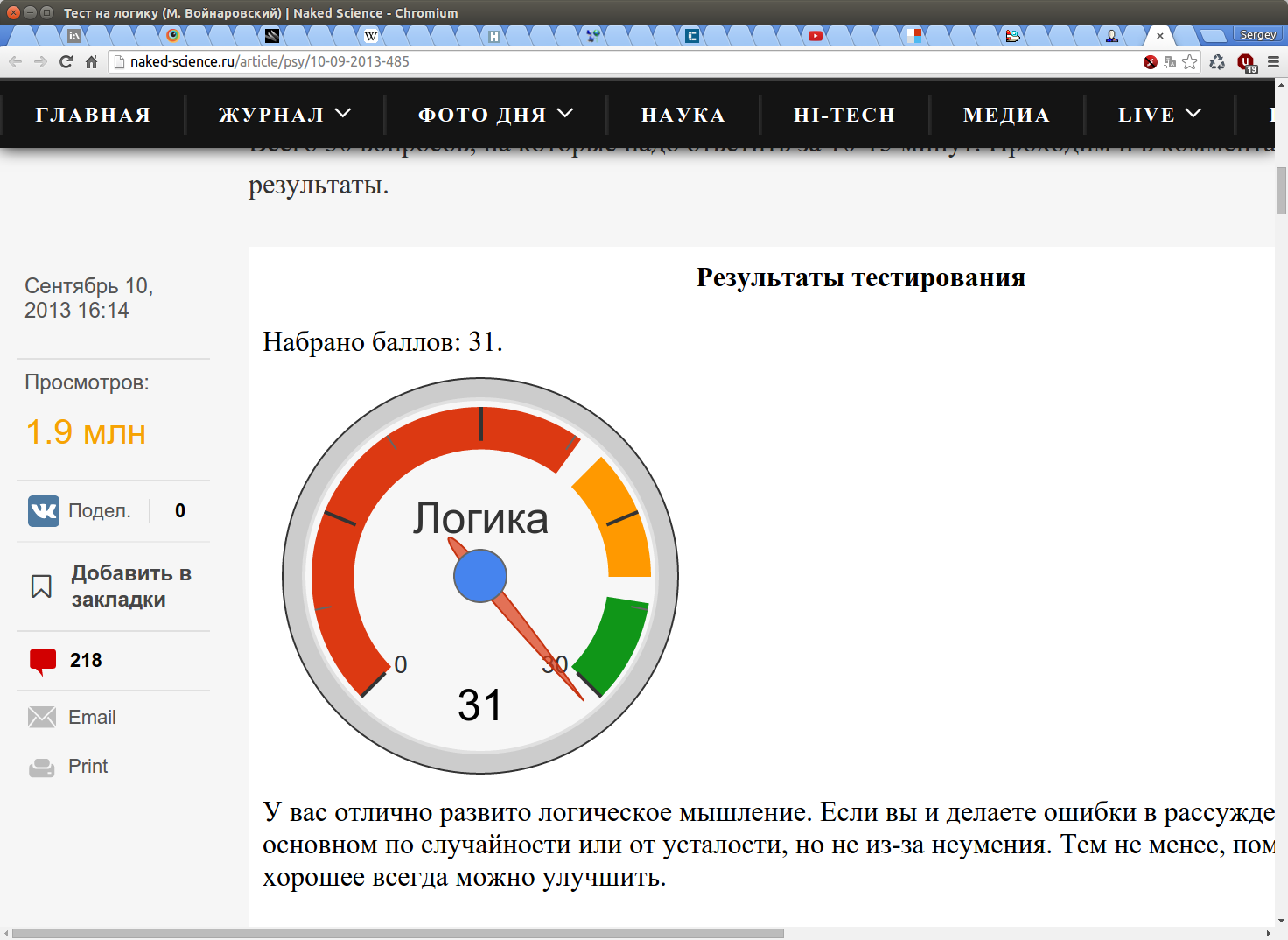Image resolution: width=1288 pixels, height=940 pixels.
Task: Open the Sergey profile switcher button
Action: coord(1257,35)
